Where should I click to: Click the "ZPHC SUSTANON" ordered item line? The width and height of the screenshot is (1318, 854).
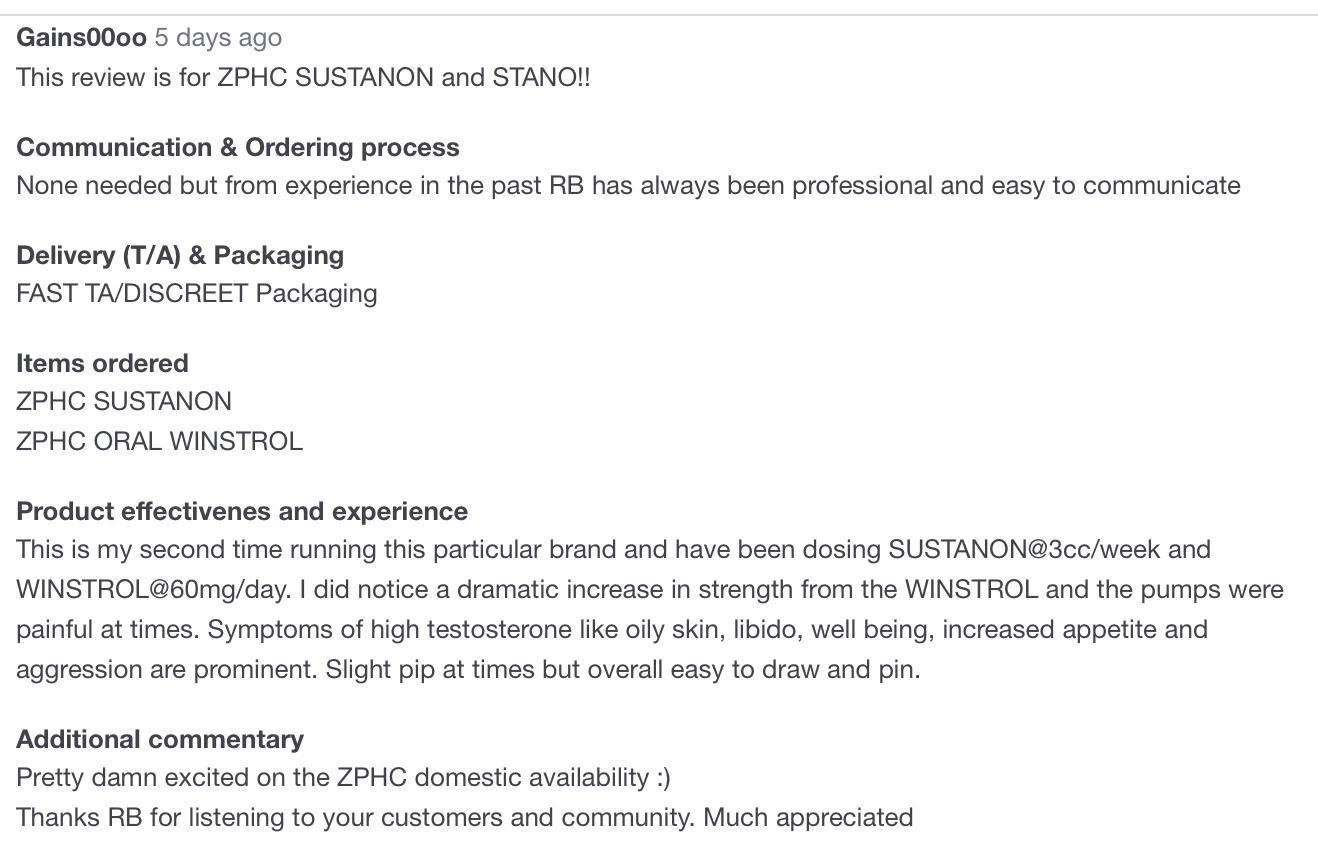124,402
